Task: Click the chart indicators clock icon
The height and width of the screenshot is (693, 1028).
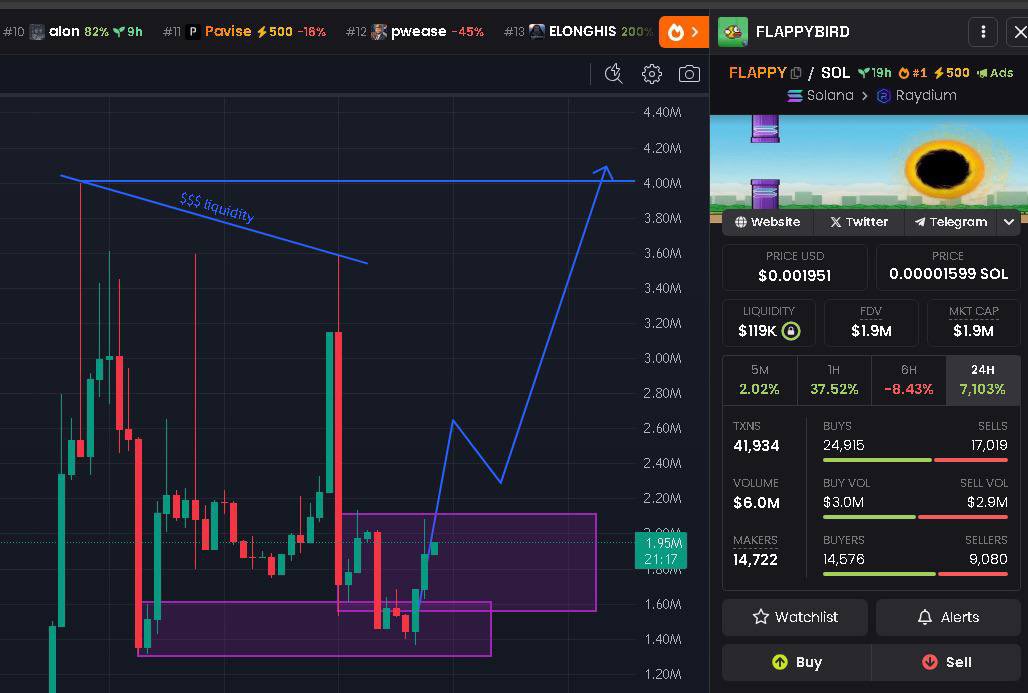Action: 614,74
